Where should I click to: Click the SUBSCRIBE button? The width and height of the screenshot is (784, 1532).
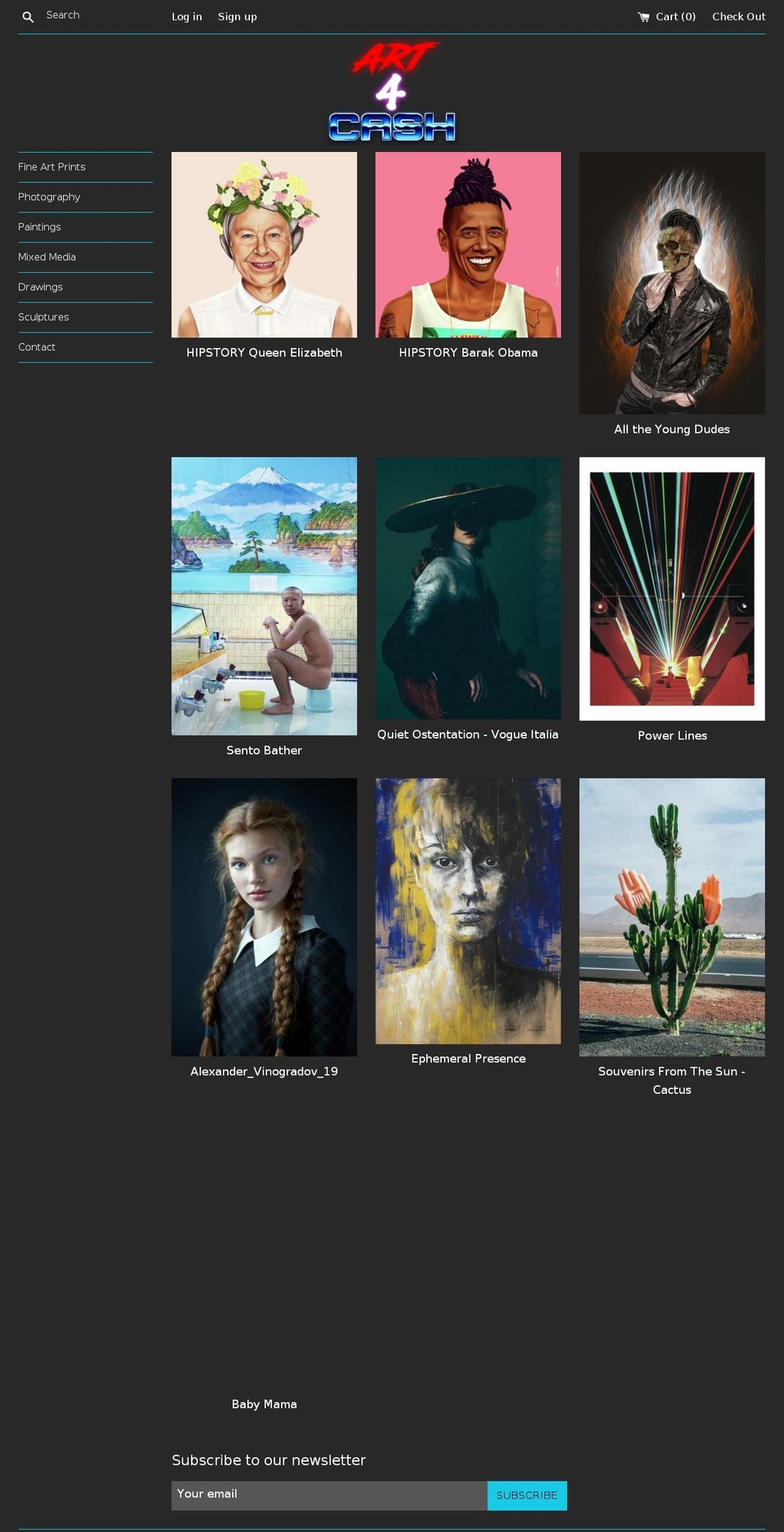coord(527,1495)
